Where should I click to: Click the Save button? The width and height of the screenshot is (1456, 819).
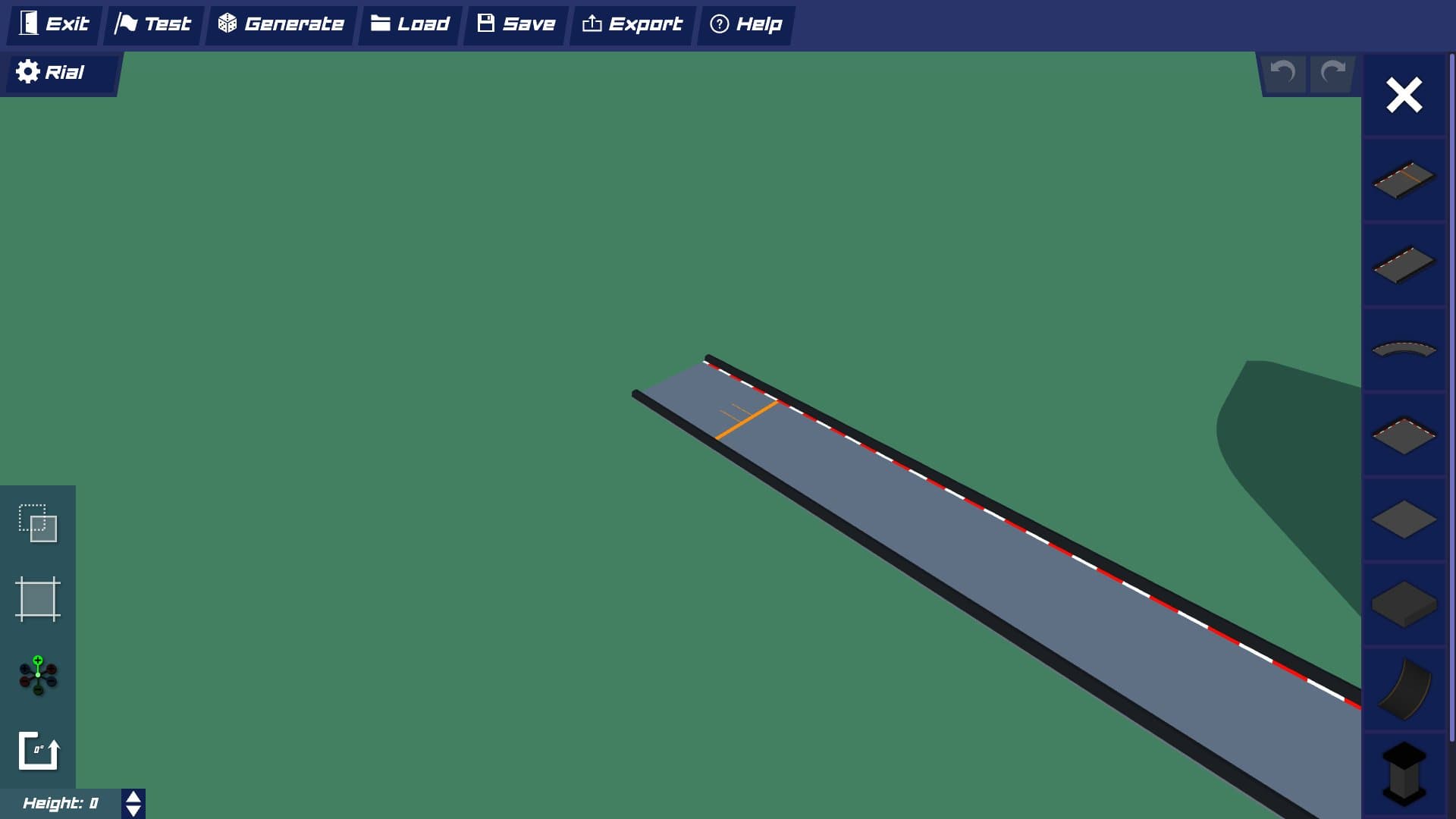click(516, 24)
